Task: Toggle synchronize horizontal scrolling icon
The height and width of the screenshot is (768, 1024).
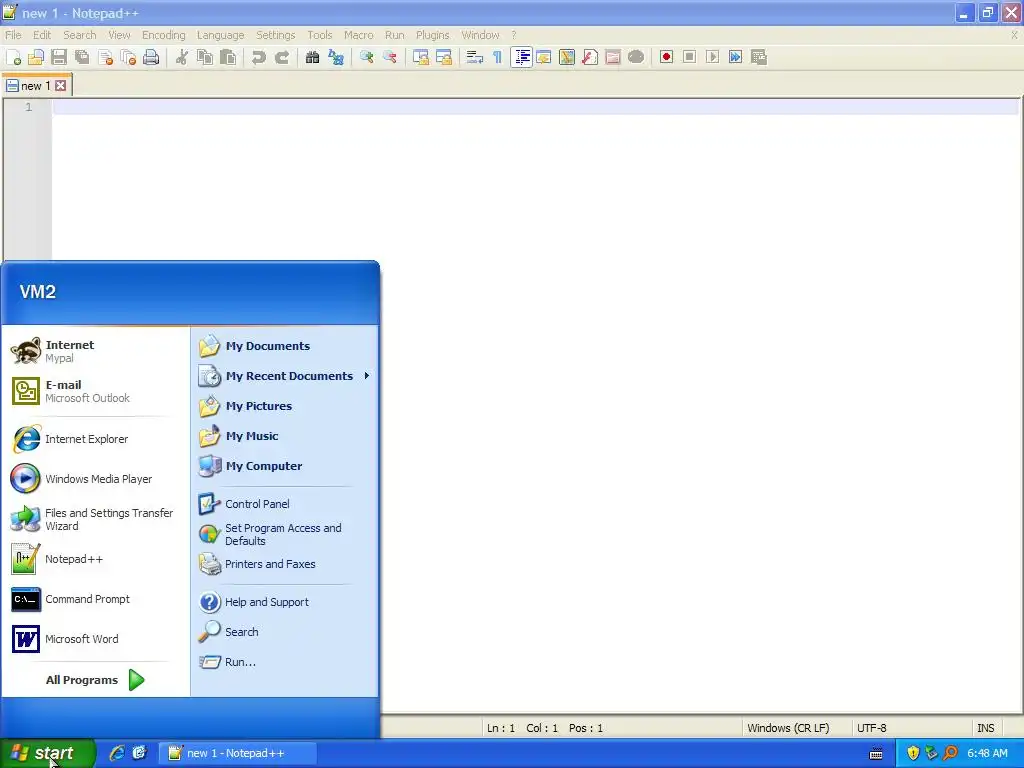Action: coord(444,57)
